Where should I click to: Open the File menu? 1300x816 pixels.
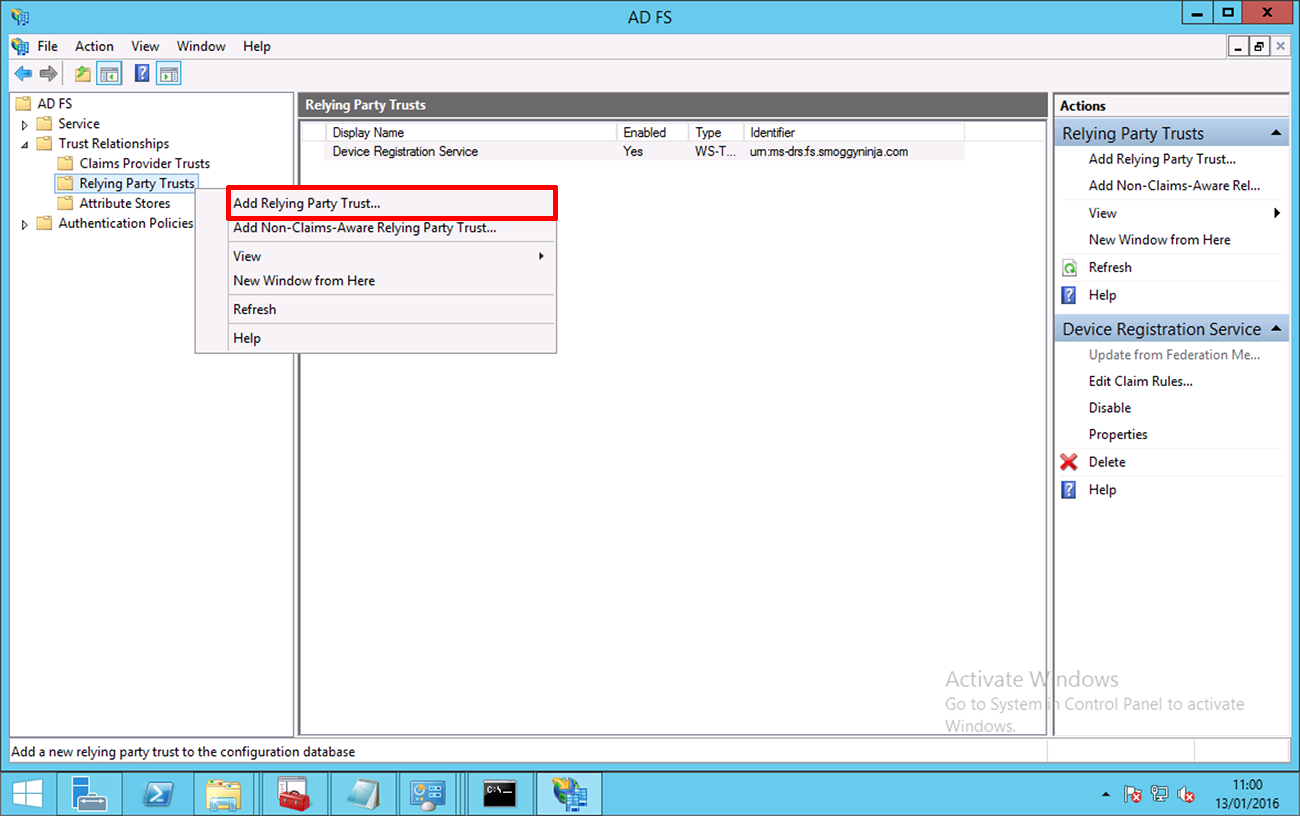coord(48,46)
